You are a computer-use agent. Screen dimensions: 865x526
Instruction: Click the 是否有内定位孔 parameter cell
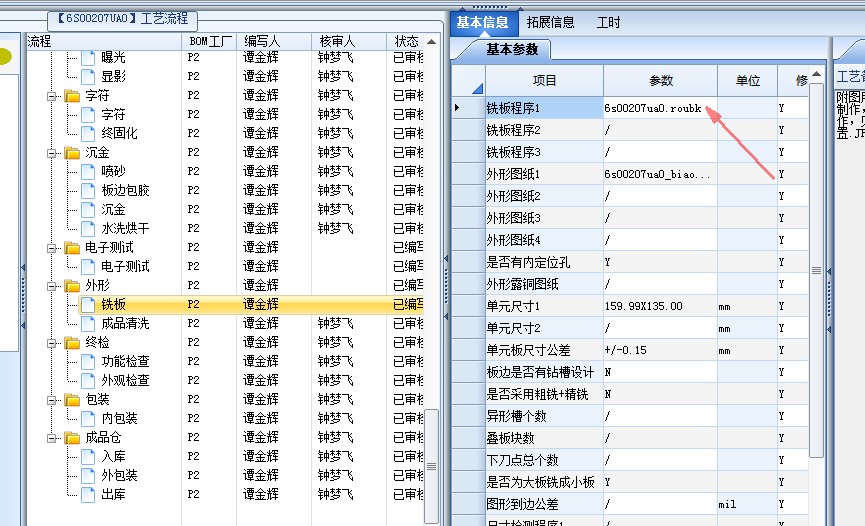(x=660, y=262)
